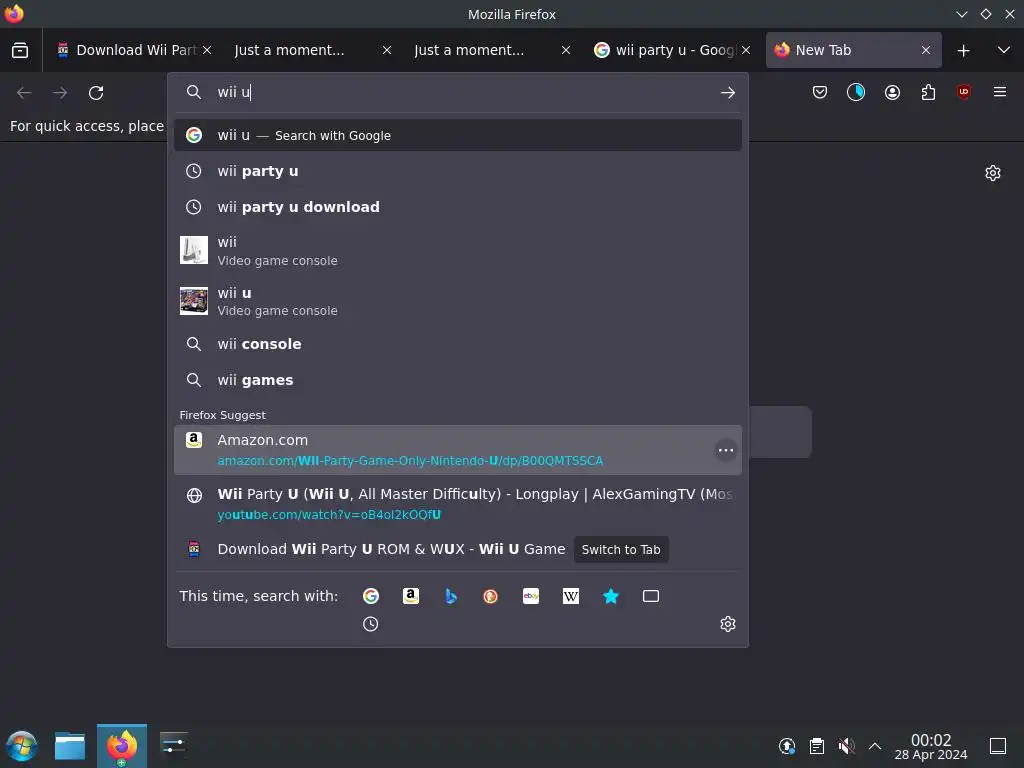1024x768 pixels.
Task: Select wii u Search with Google row
Action: point(458,135)
